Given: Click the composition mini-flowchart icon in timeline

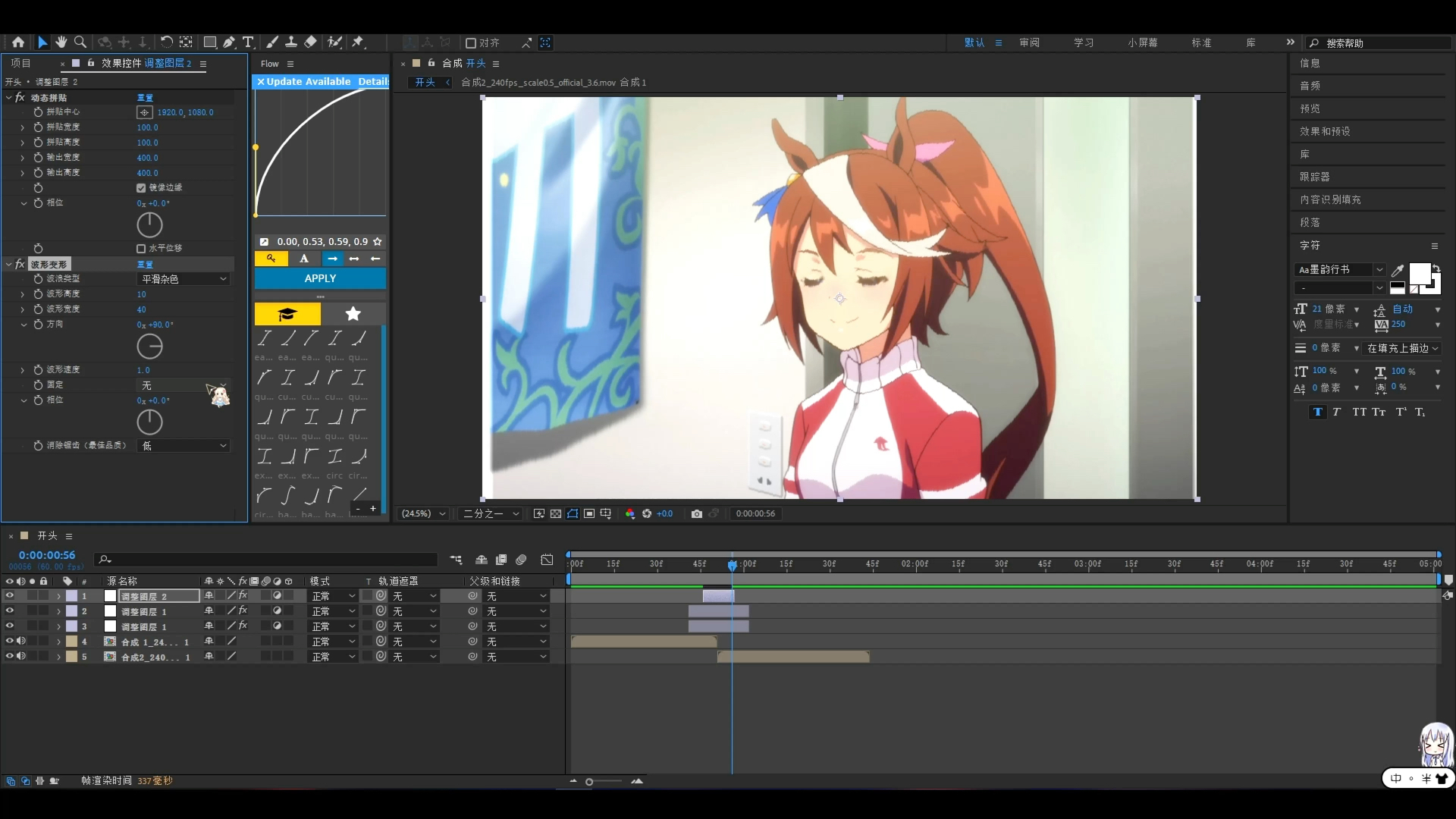Looking at the screenshot, I should click(x=456, y=560).
